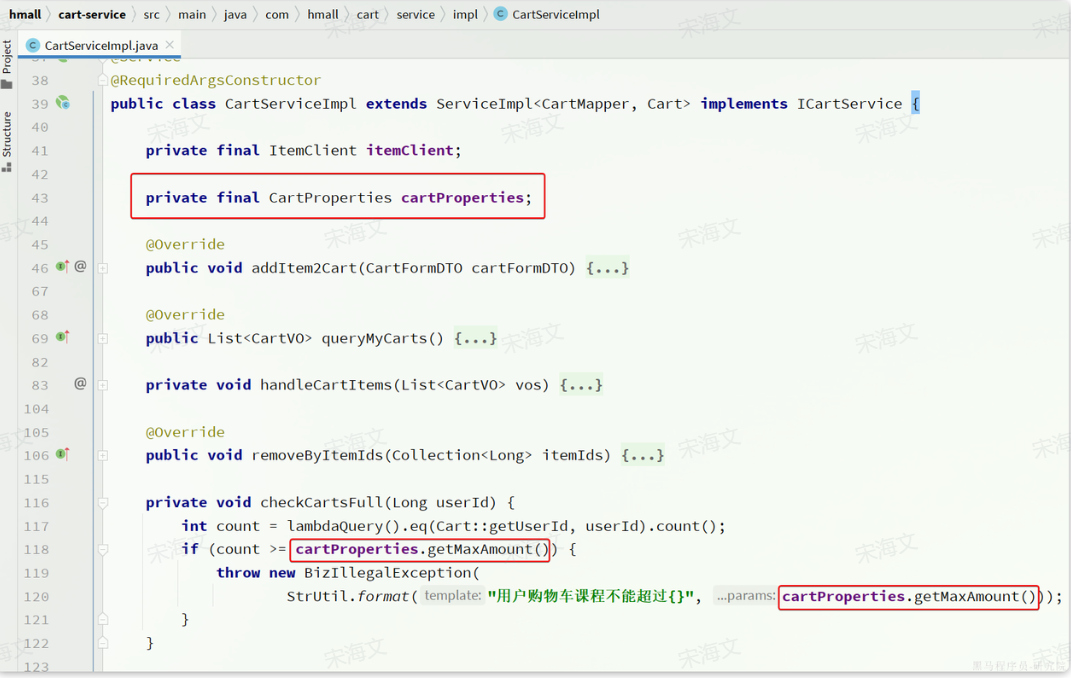Viewport: 1071px width, 678px height.
Task: Click the @ gutter marker on line 83
Action: click(x=80, y=384)
